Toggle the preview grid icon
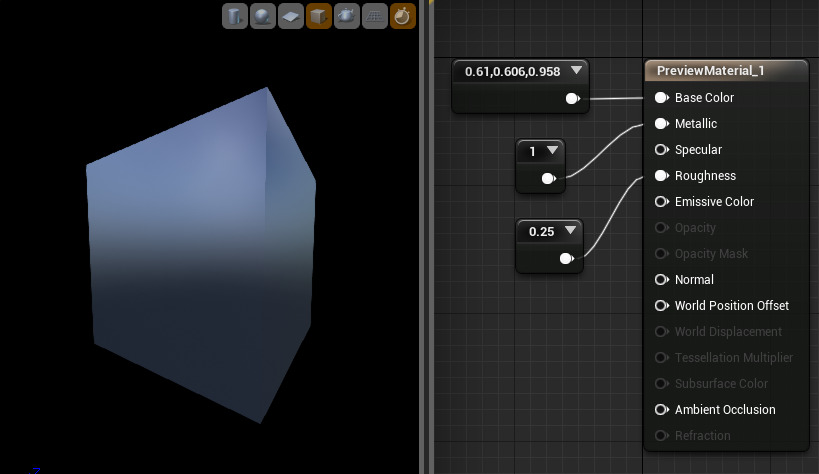Viewport: 819px width, 474px height. point(375,16)
